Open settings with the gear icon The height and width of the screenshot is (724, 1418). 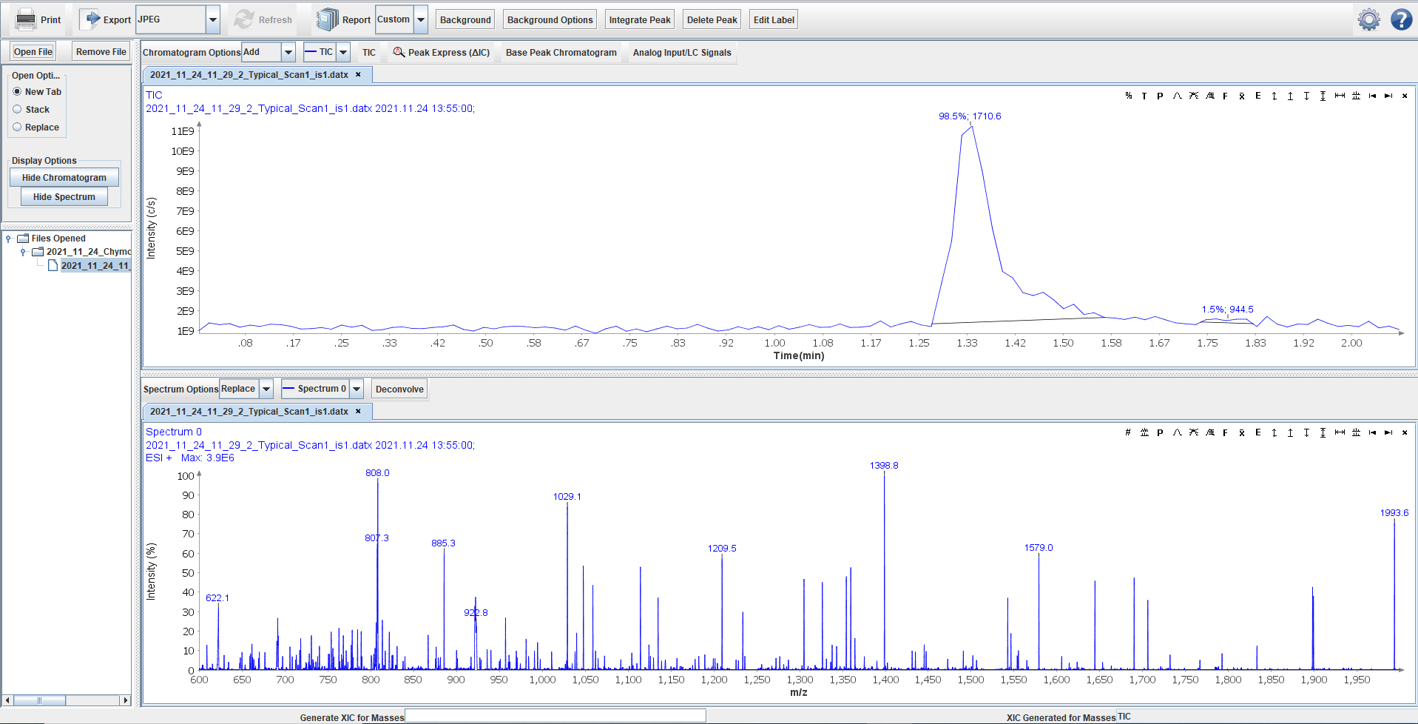[x=1369, y=19]
